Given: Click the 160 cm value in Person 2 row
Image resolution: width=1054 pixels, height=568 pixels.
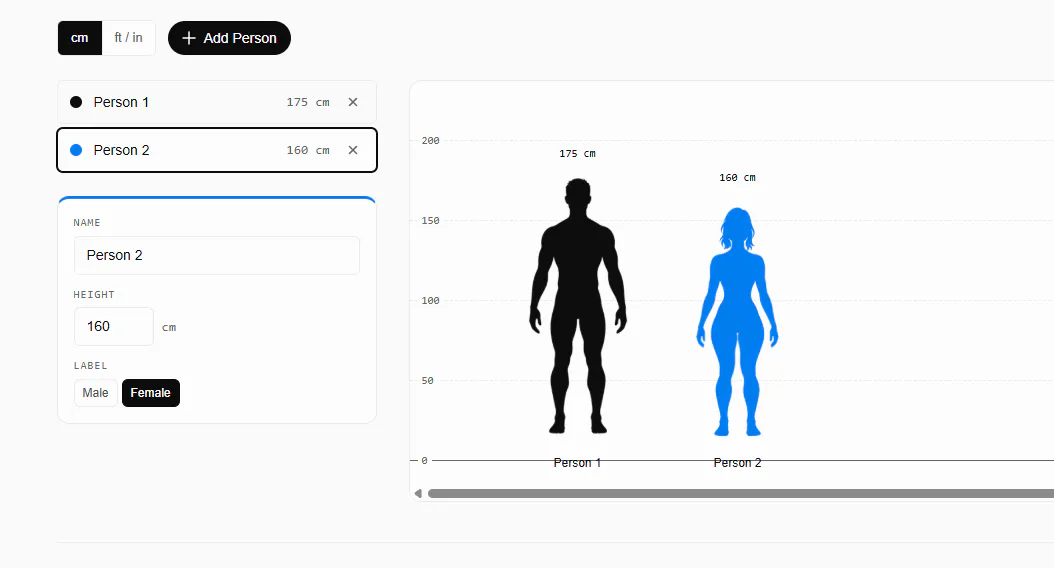Looking at the screenshot, I should (308, 150).
